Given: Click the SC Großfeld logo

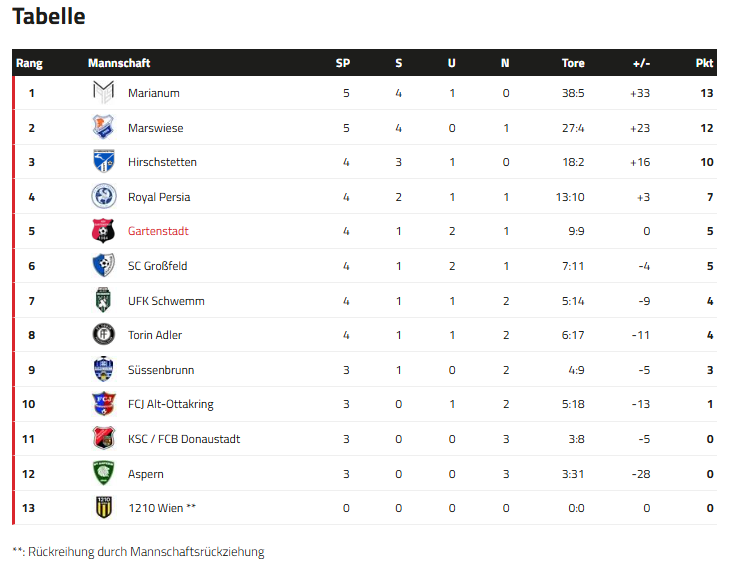Looking at the screenshot, I should click(x=104, y=266).
